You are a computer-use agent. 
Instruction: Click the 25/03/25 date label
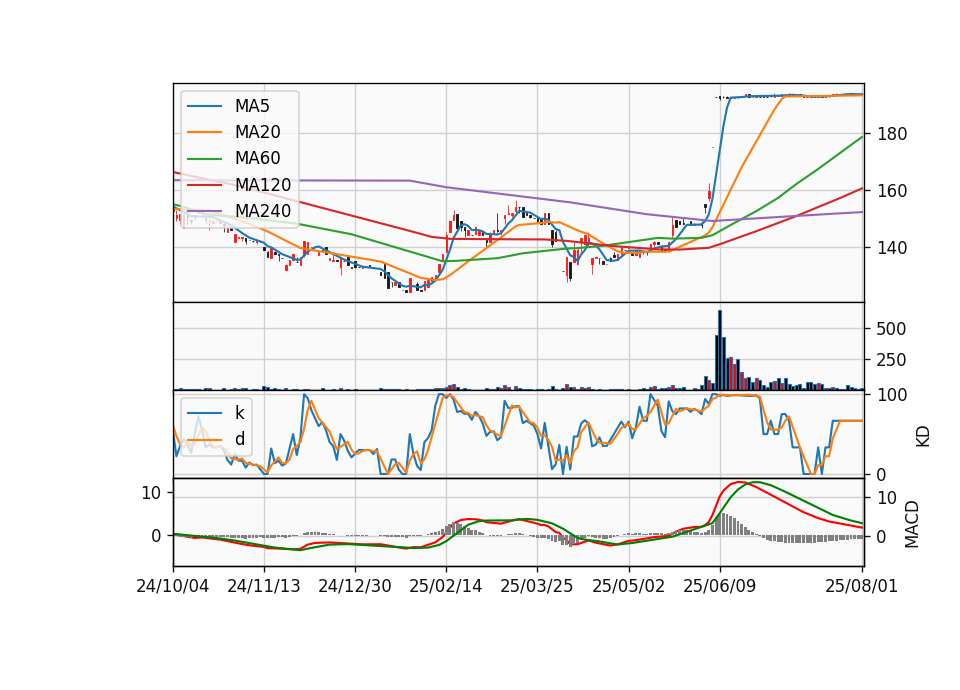(x=537, y=586)
